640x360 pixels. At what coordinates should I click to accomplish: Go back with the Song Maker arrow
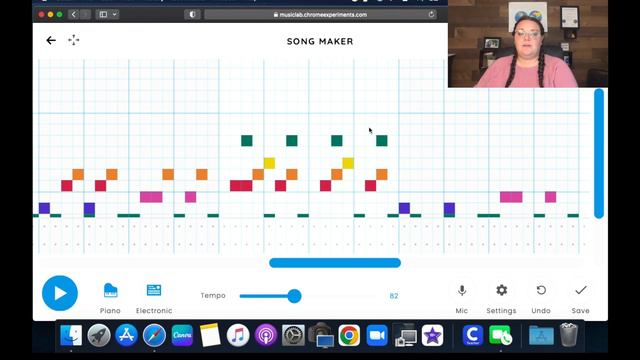point(51,40)
